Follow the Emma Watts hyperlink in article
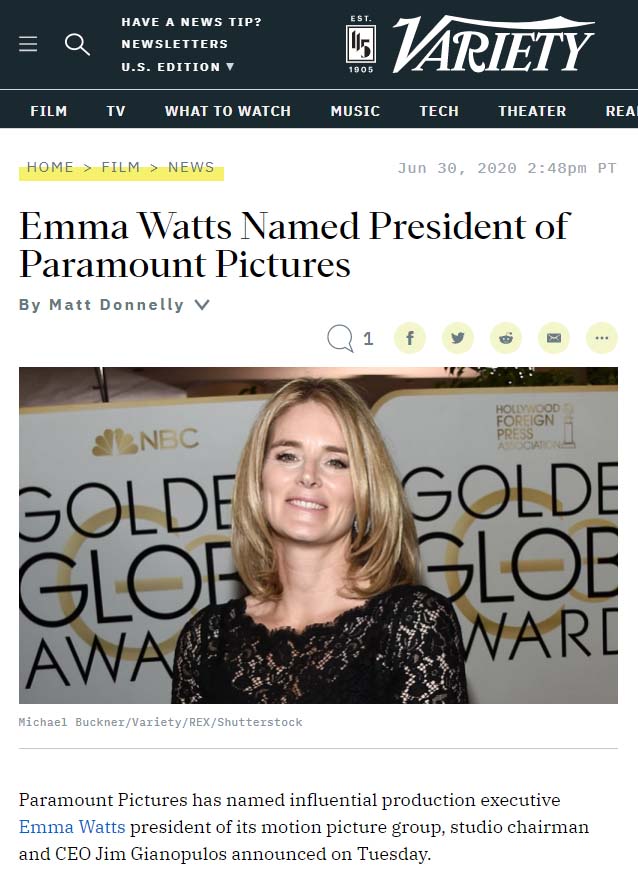The image size is (638, 875). pyautogui.click(x=72, y=826)
